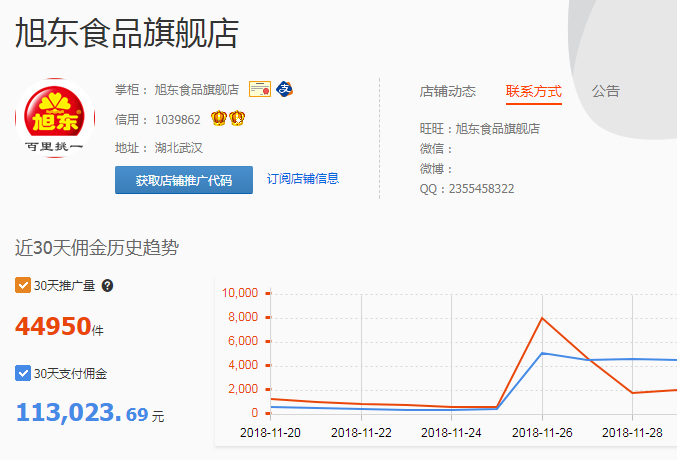
Task: Uncheck the 30天支付佣金 checkbox
Action: [x=22, y=373]
